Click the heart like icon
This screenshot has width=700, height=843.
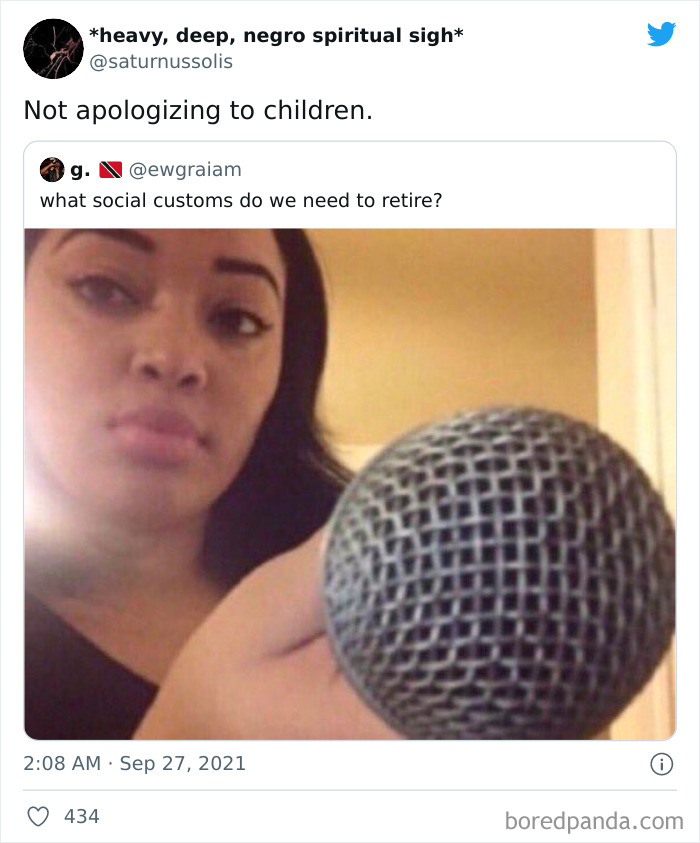[38, 816]
